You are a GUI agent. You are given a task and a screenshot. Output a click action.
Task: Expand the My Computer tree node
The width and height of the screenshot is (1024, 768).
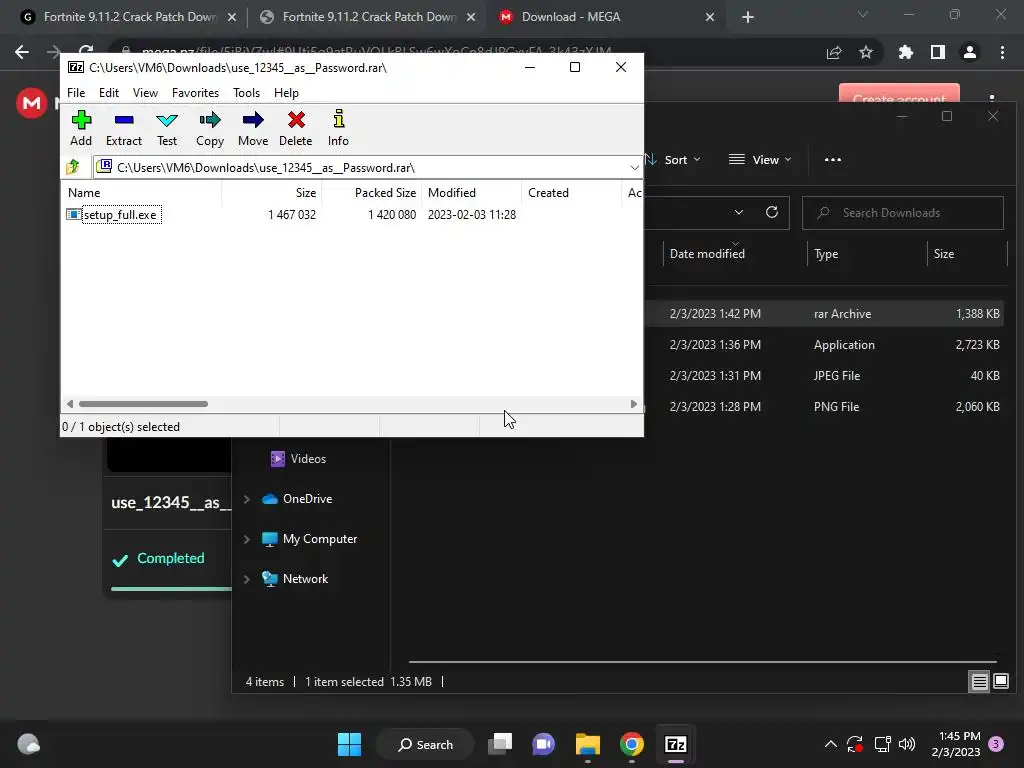pyautogui.click(x=246, y=539)
